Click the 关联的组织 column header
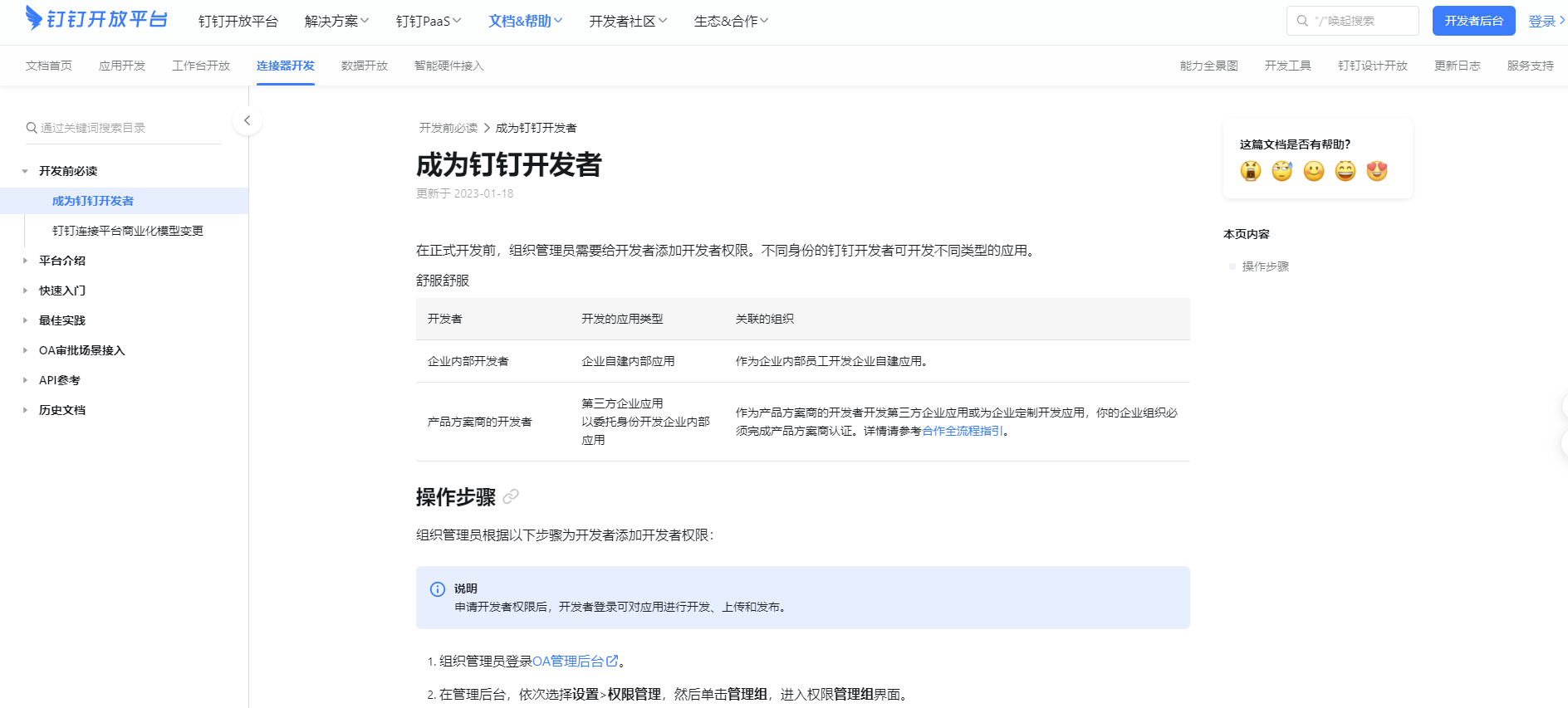Viewport: 1568px width, 708px height. point(765,319)
